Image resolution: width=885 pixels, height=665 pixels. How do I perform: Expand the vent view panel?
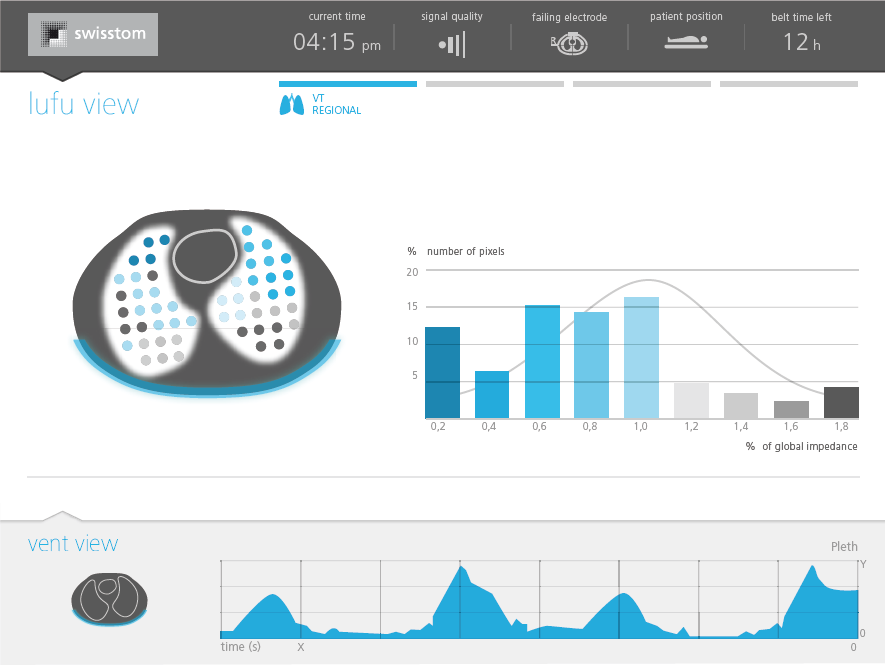pyautogui.click(x=72, y=544)
